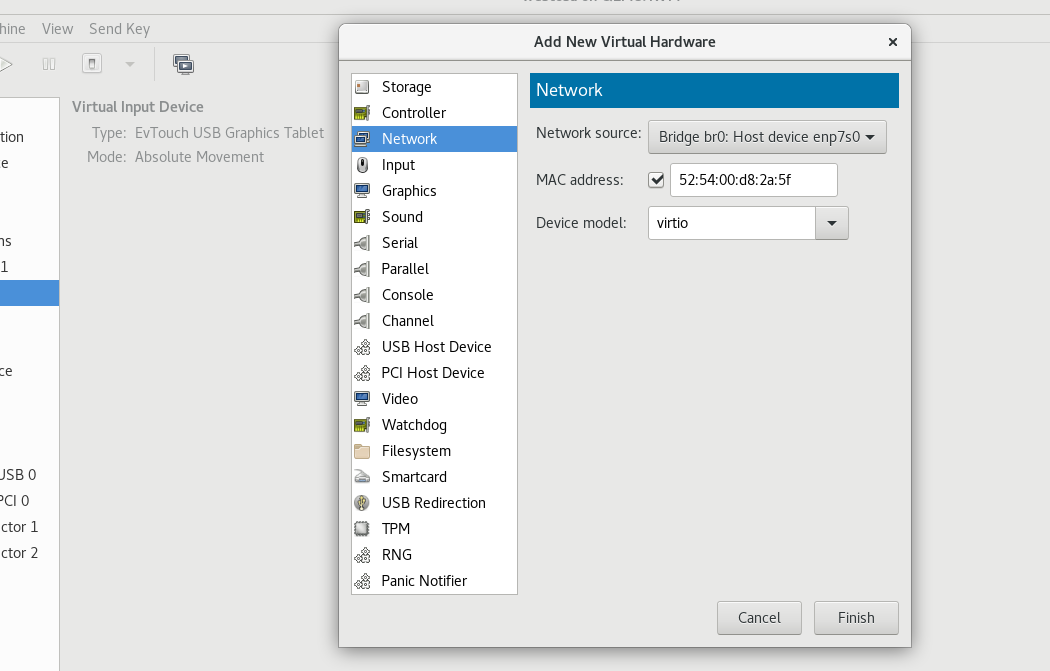Open the Network source dropdown
Screen dimensions: 1050x671
tap(767, 137)
